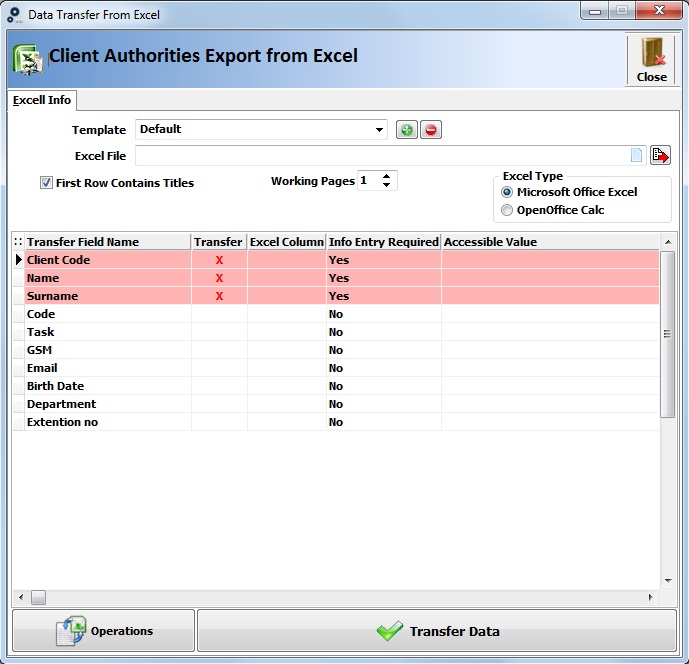689x664 pixels.
Task: Click the red X in Surname row
Action: pos(219,296)
